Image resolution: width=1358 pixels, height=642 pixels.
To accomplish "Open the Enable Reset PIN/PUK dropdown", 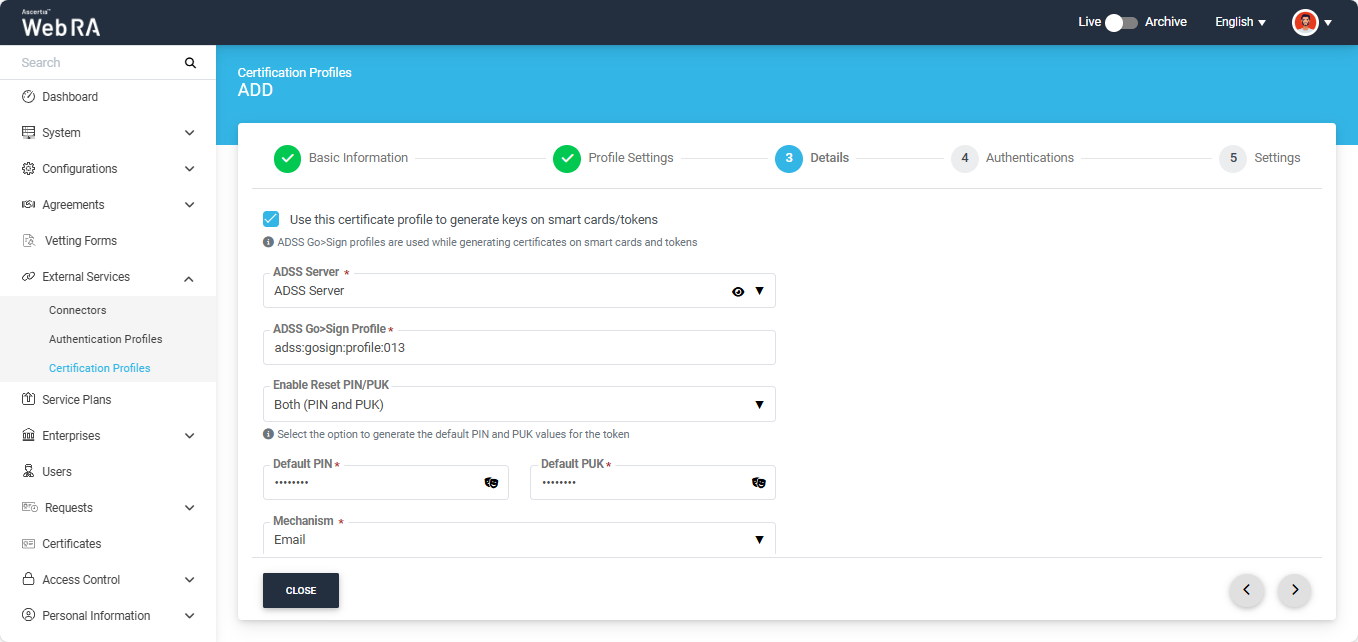I will (x=518, y=405).
